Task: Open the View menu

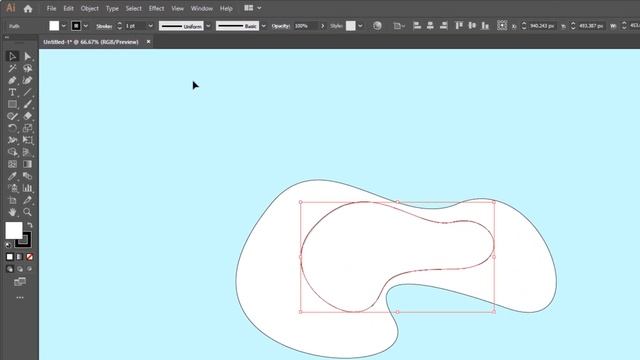Action: pyautogui.click(x=178, y=8)
